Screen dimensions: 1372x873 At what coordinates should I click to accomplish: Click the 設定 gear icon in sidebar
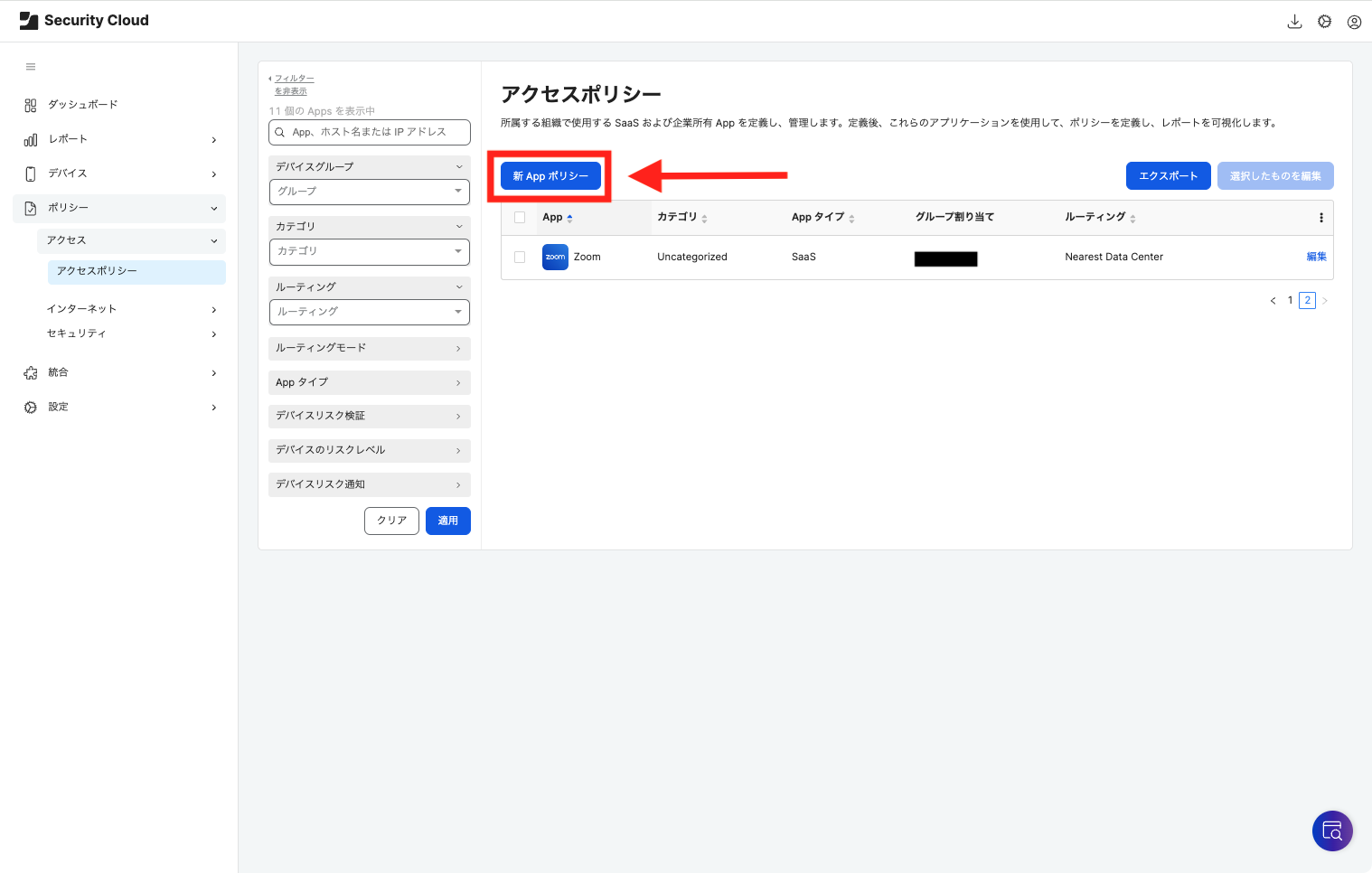click(31, 407)
